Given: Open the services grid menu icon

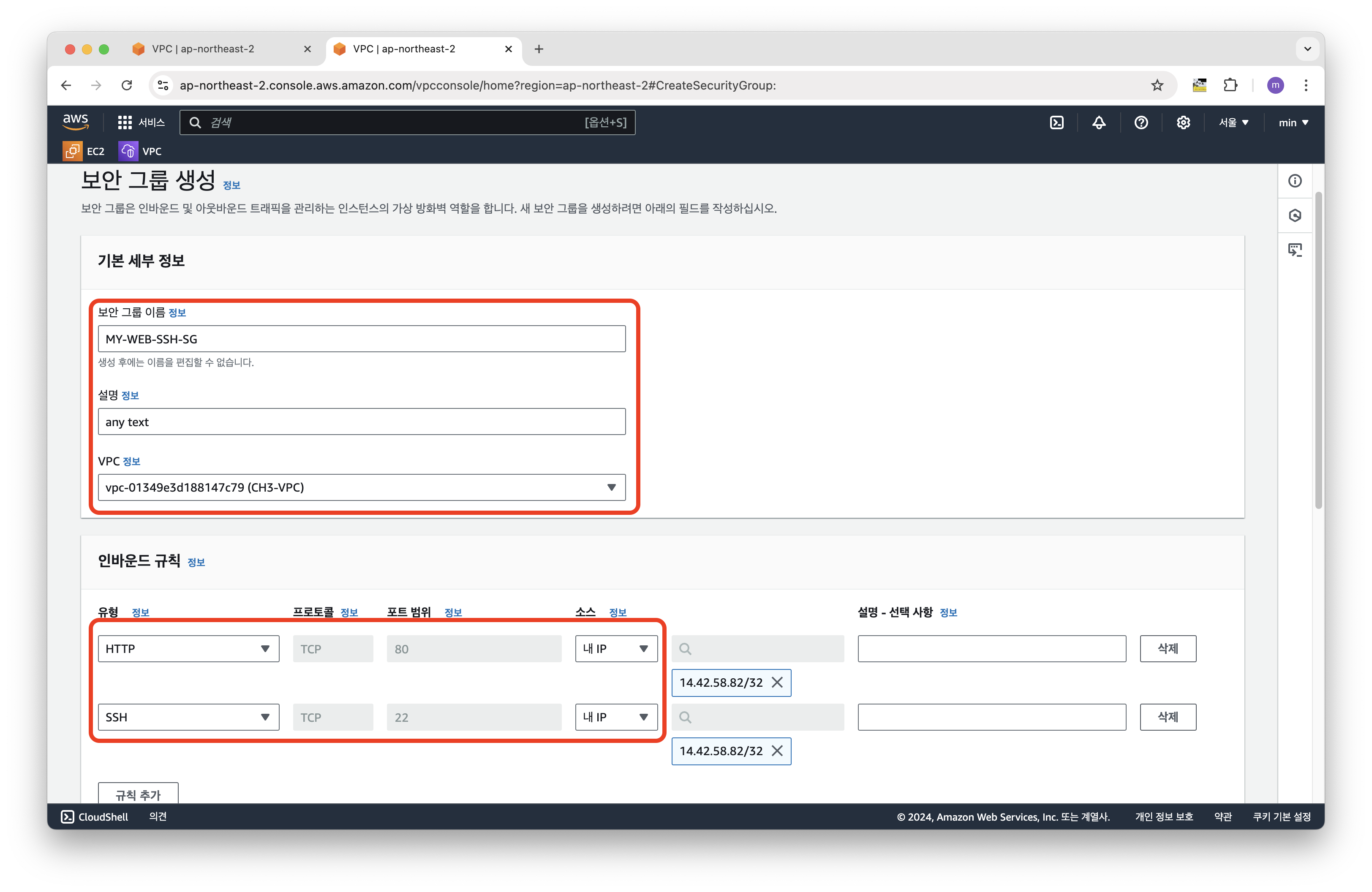Looking at the screenshot, I should (125, 122).
